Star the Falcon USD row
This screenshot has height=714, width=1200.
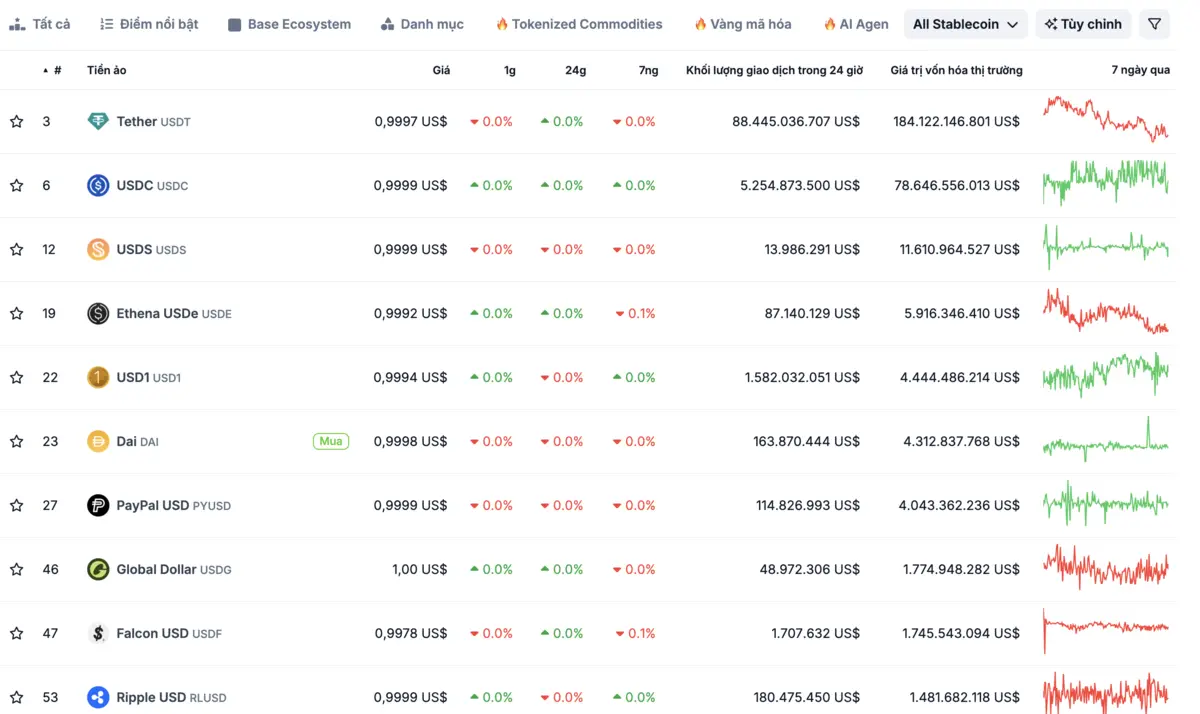[16, 633]
